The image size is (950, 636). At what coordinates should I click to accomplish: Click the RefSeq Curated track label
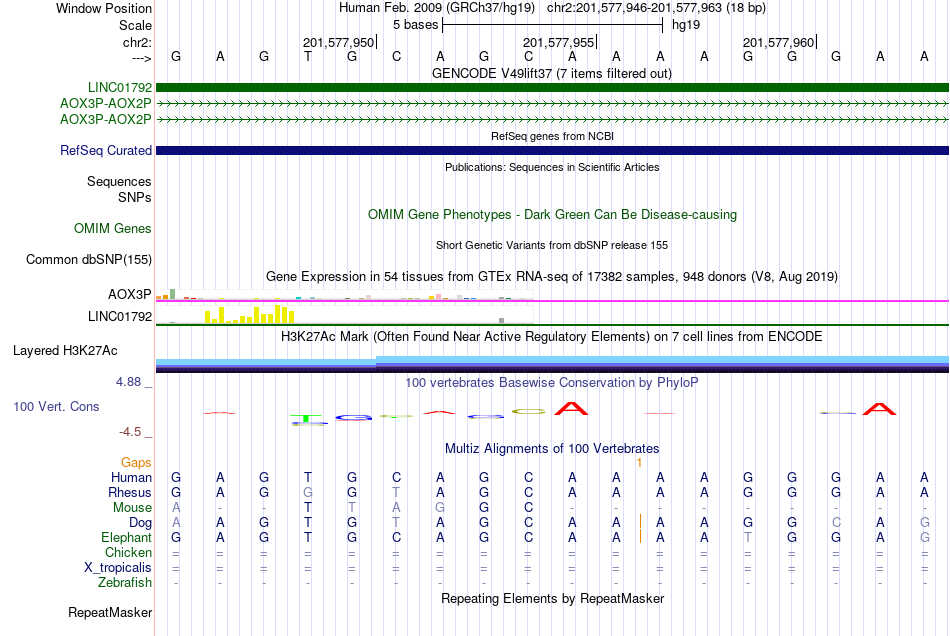pos(105,150)
